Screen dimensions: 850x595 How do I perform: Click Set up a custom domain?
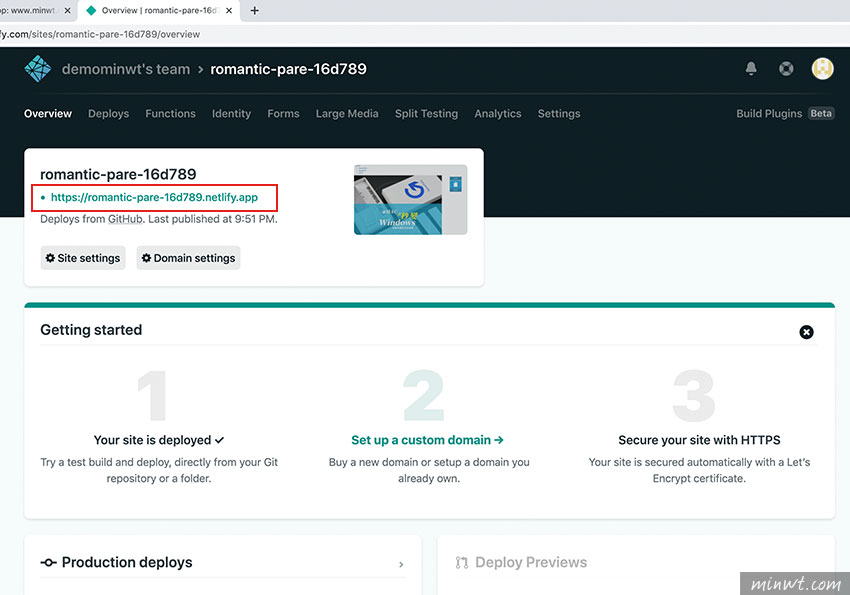point(427,440)
